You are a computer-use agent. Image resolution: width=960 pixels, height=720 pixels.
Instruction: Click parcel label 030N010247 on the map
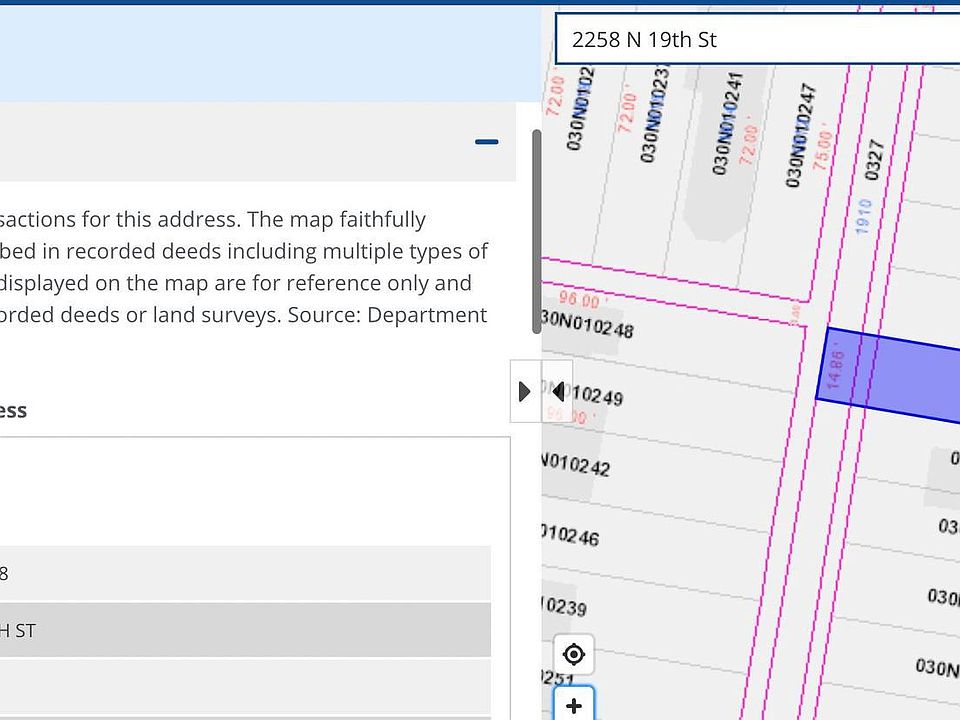(801, 135)
